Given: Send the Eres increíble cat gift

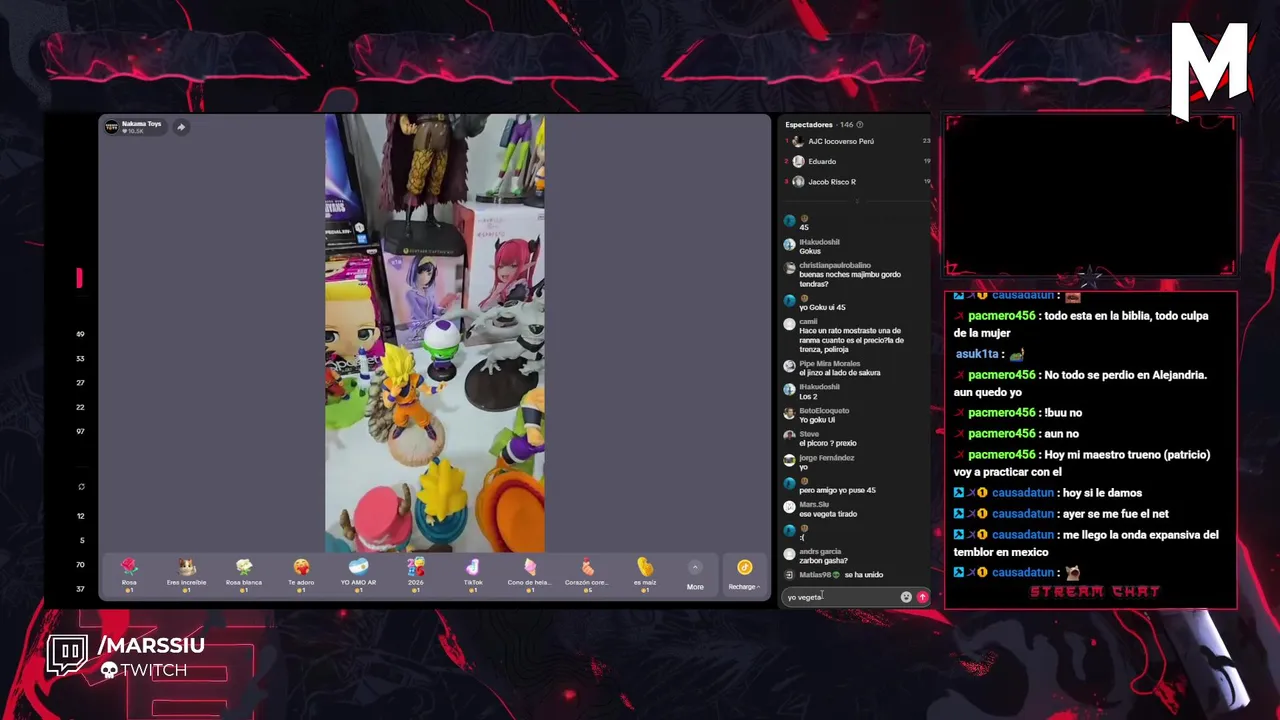Looking at the screenshot, I should pos(186,574).
